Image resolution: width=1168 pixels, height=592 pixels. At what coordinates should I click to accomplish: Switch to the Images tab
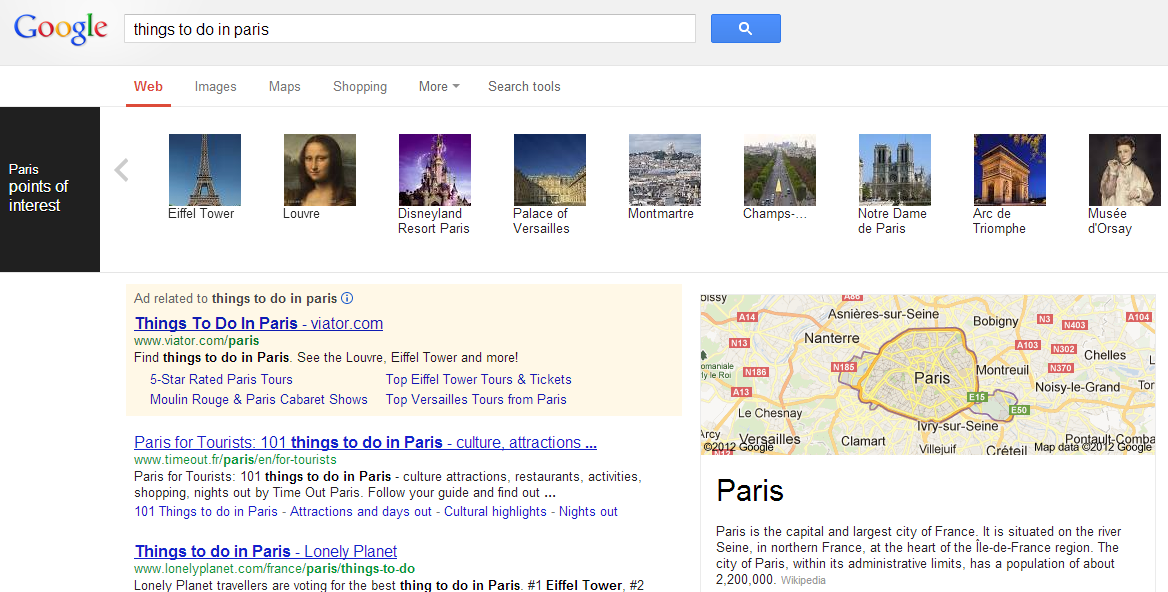(215, 86)
